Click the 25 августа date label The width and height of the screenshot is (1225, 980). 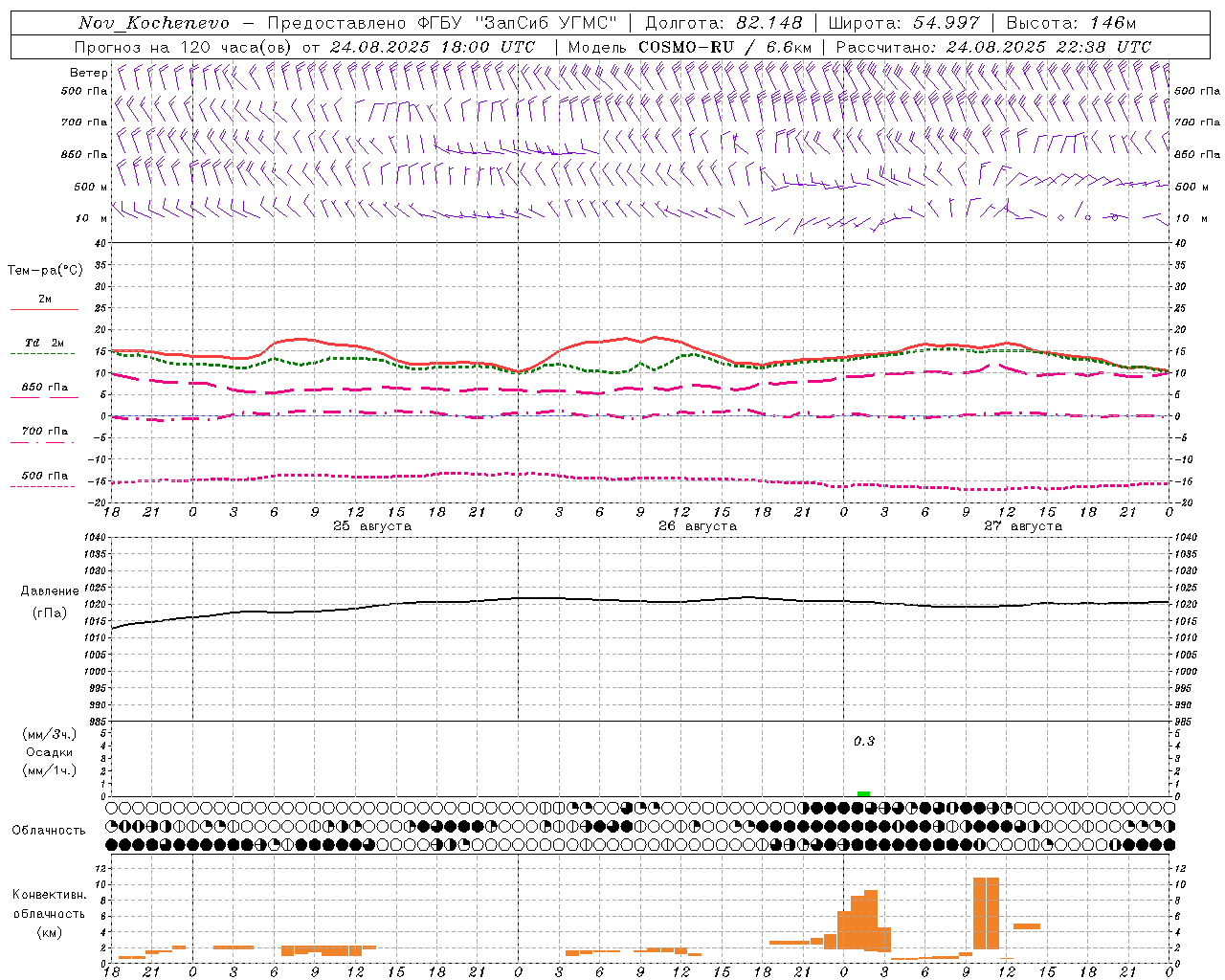(x=372, y=526)
